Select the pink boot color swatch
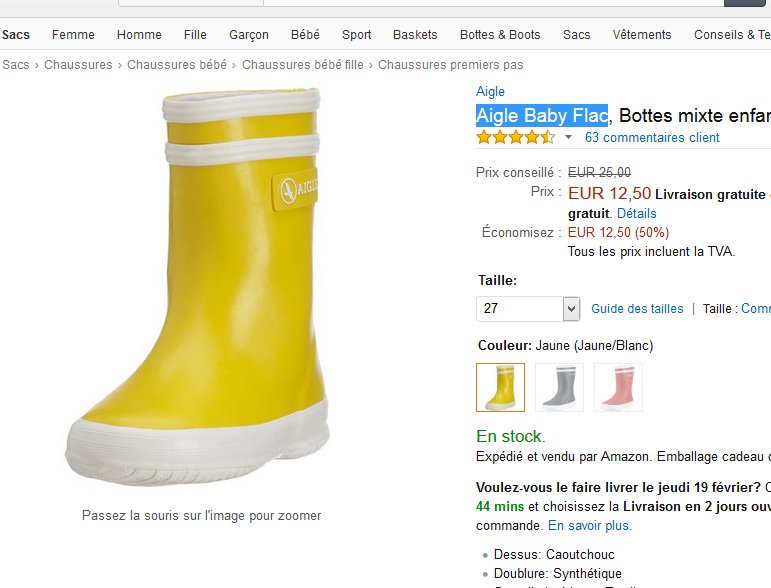 coord(618,387)
